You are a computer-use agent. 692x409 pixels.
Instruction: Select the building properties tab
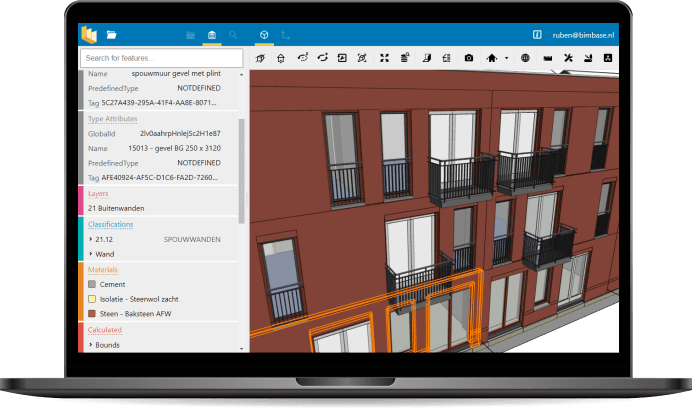[211, 35]
